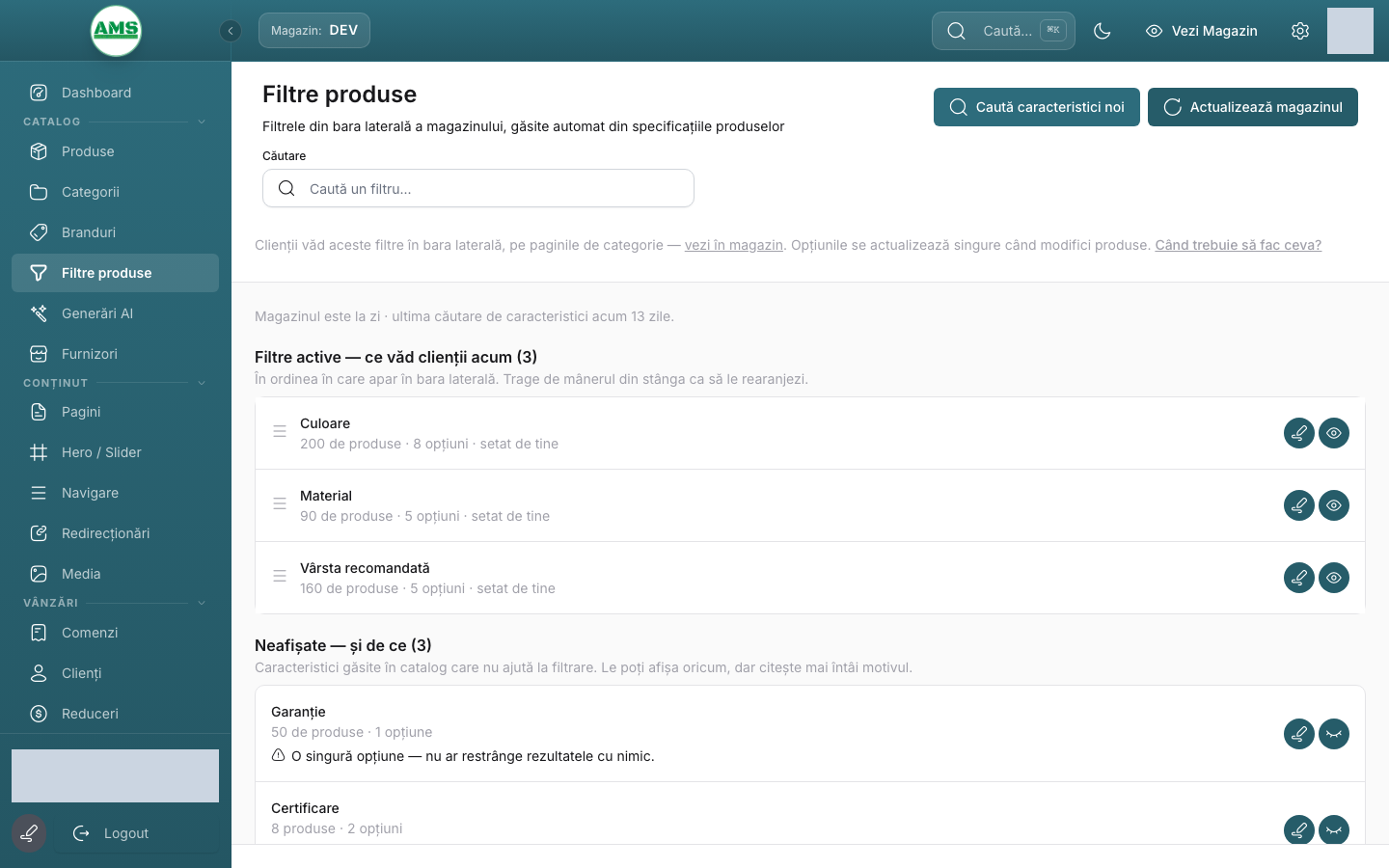Click Vezi Magazin link
This screenshot has width=1389, height=868.
click(x=1201, y=31)
